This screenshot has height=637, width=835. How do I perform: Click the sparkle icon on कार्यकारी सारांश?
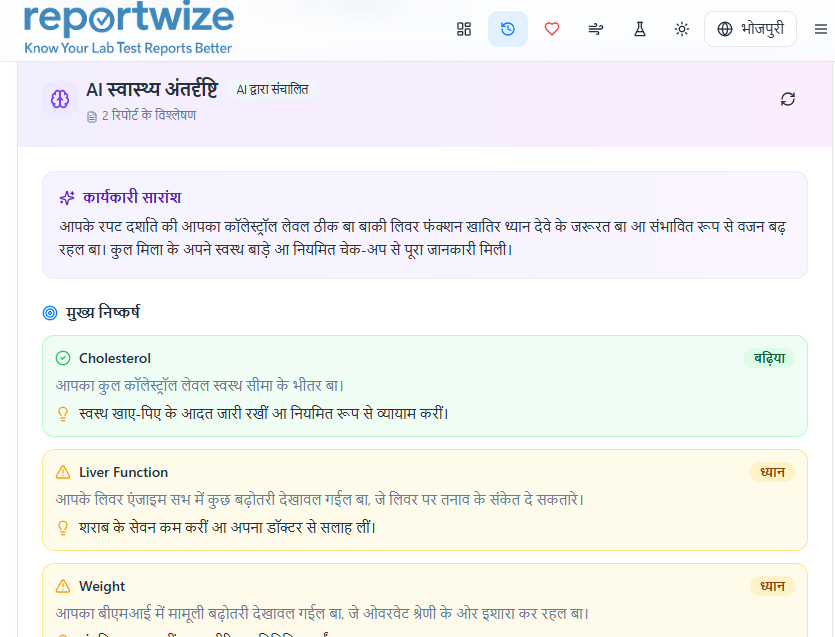[67, 196]
